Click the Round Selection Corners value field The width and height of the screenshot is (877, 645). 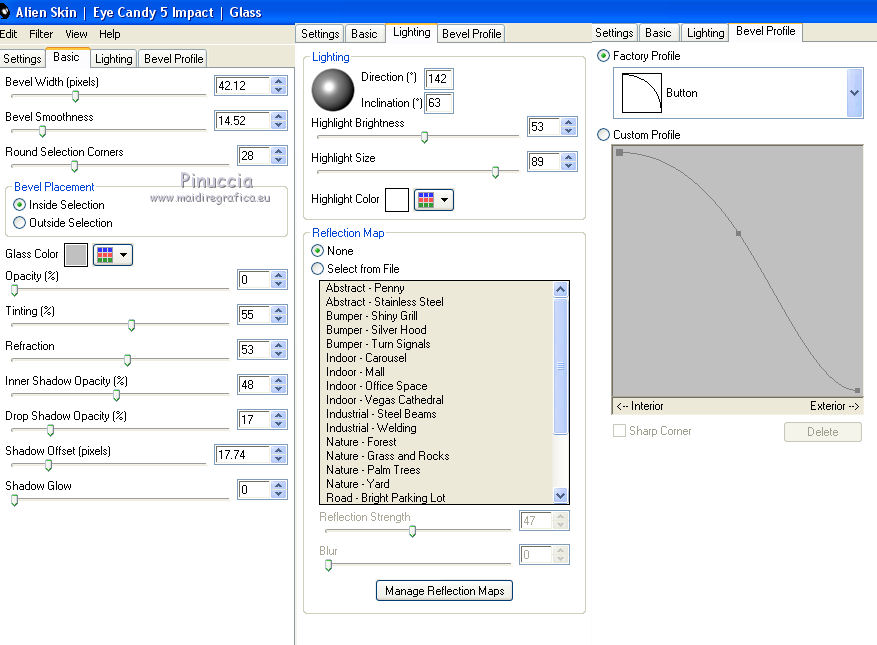[254, 156]
